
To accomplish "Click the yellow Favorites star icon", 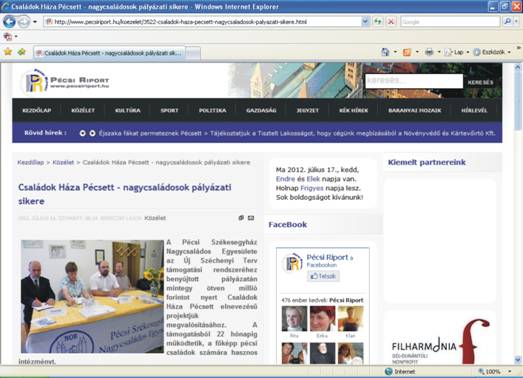I will tap(8, 52).
